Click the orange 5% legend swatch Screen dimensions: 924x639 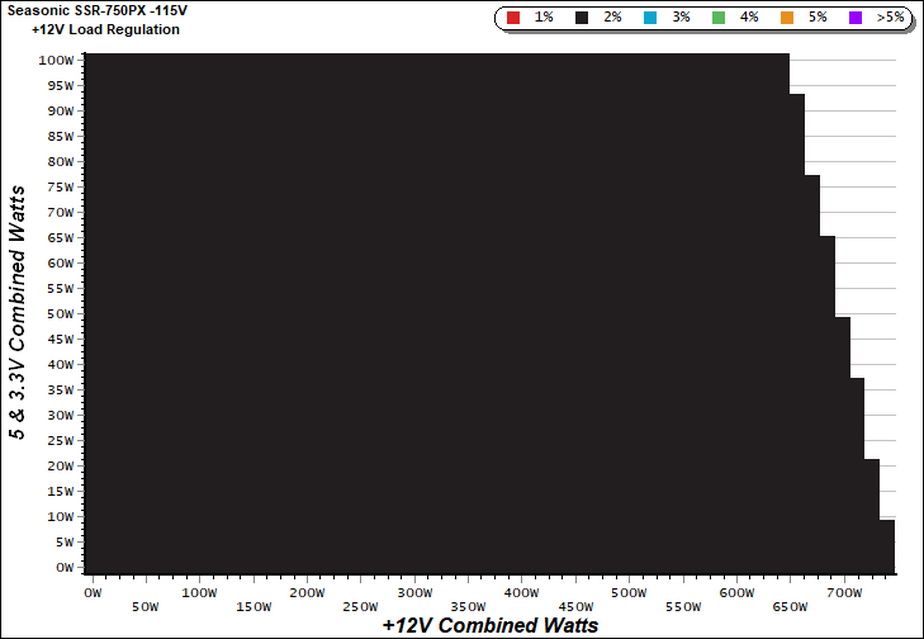(x=787, y=18)
